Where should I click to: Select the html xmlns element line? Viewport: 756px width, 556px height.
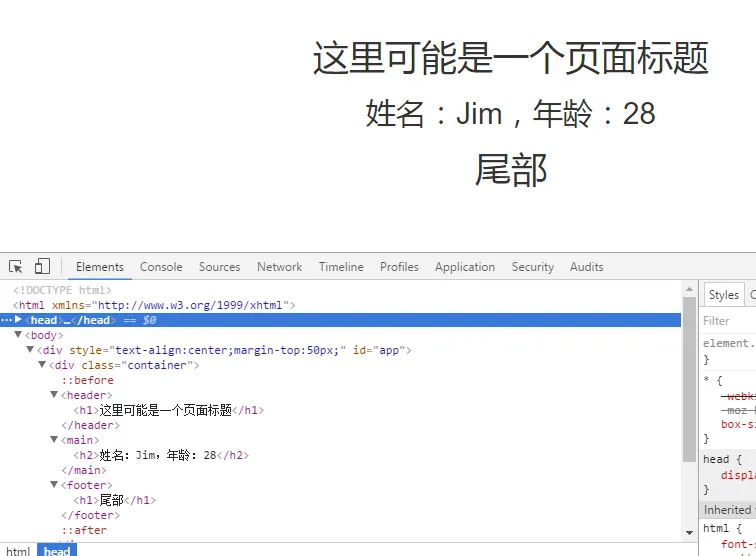[x=154, y=305]
